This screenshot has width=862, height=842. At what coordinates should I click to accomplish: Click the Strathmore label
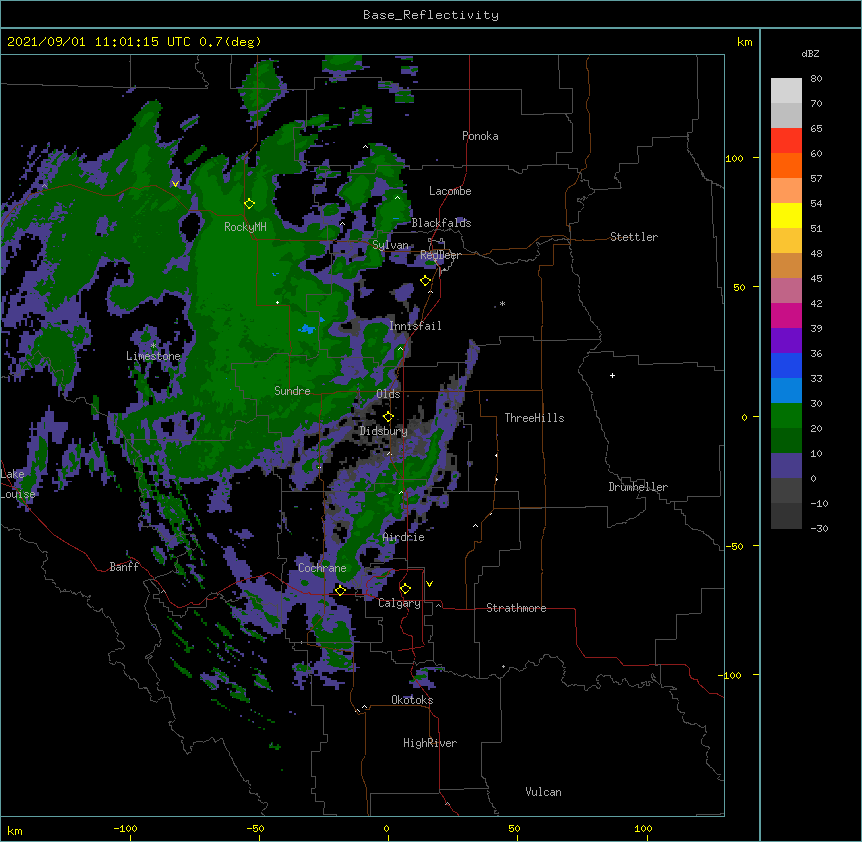tap(516, 608)
